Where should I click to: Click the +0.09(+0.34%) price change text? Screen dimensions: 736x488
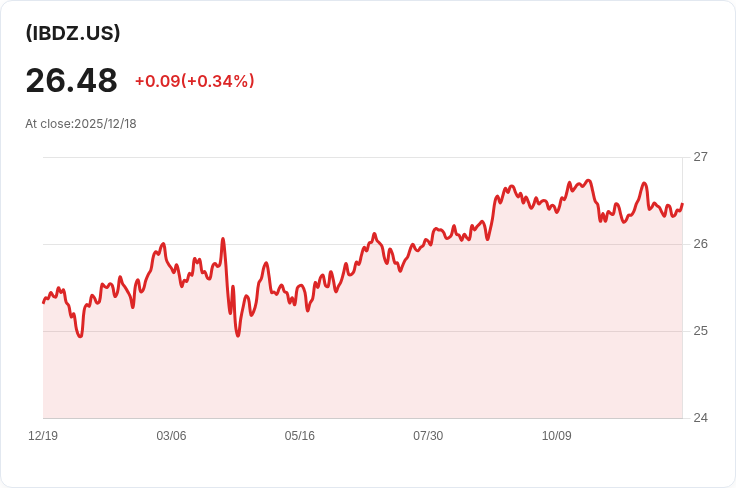click(195, 81)
